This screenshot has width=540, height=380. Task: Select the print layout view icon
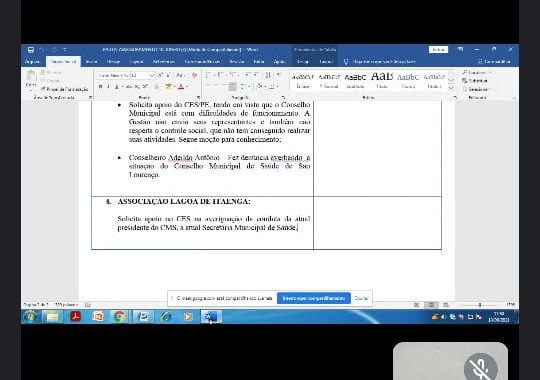431,305
